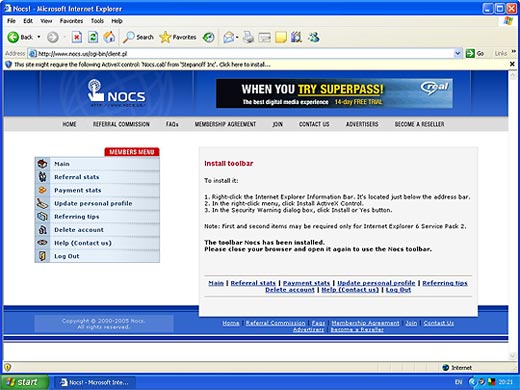This screenshot has width=520, height=390.
Task: Go to HOME in the site navigation
Action: 69,124
